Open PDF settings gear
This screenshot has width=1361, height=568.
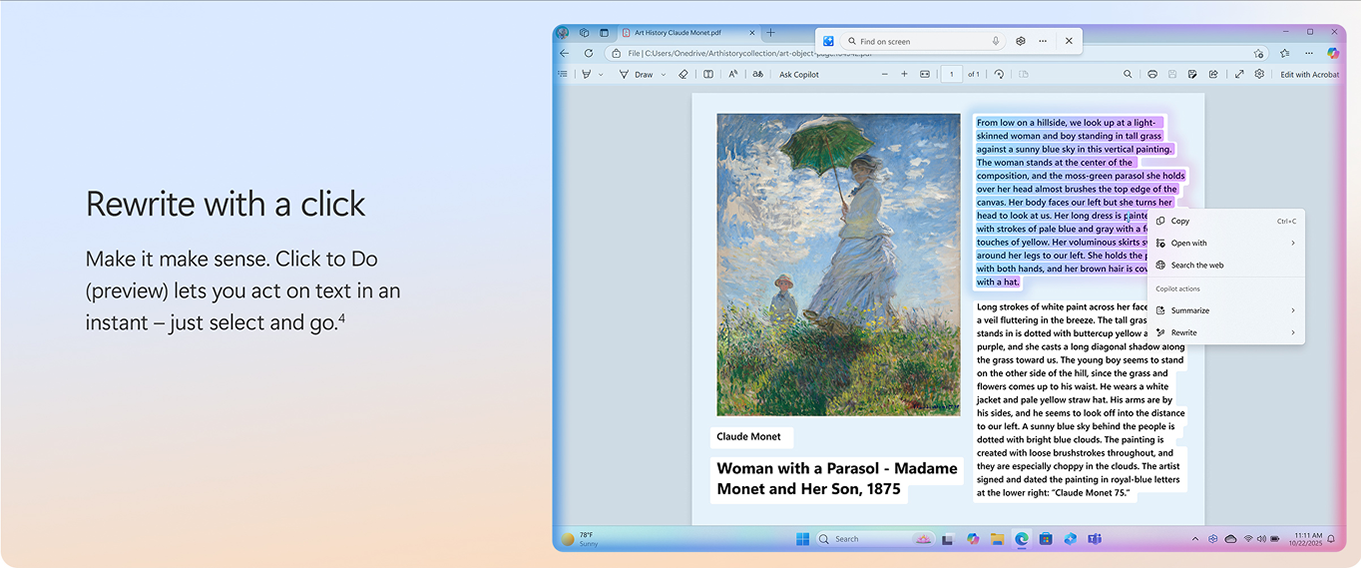pos(1259,74)
